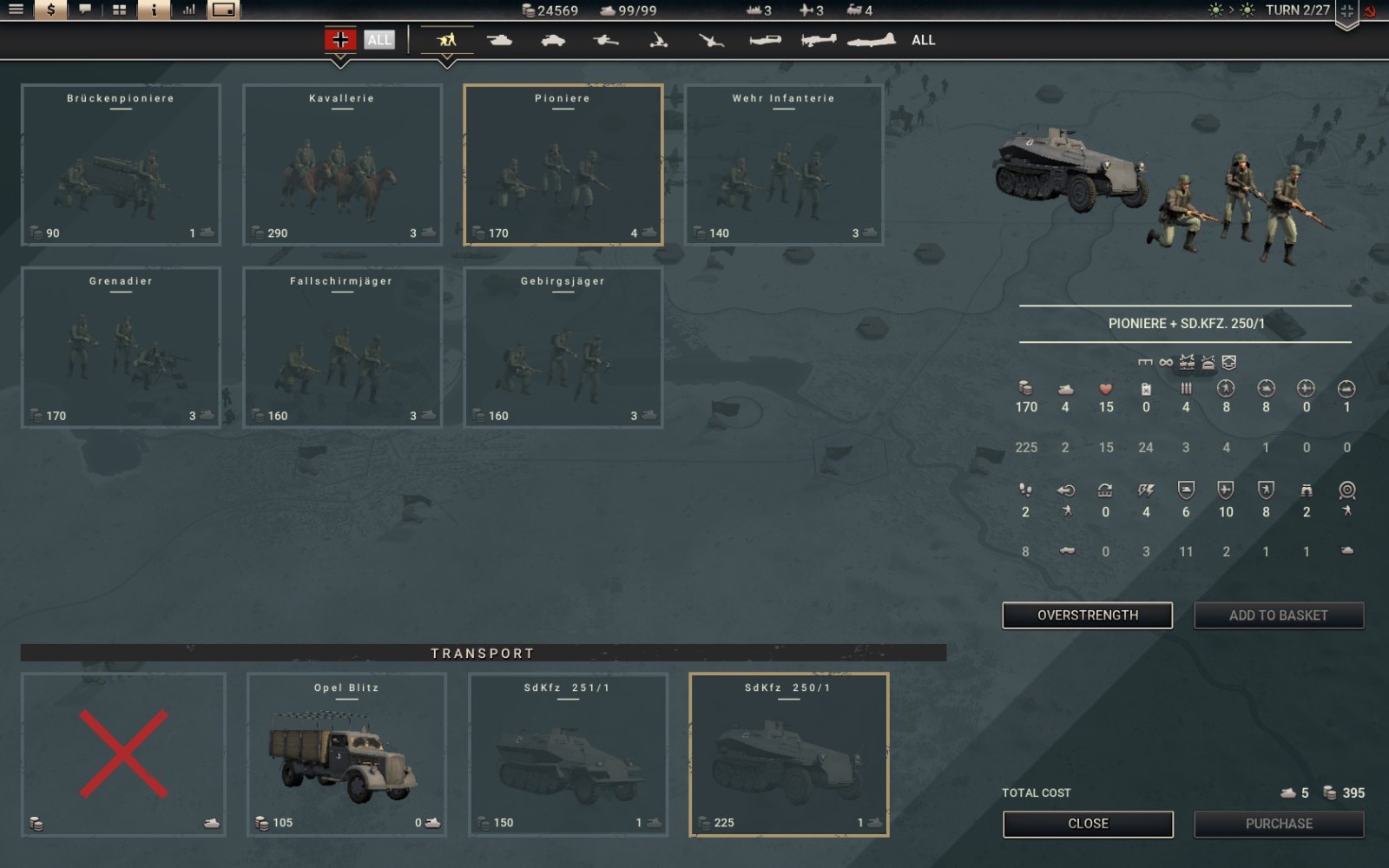Screen dimensions: 1389x868
Task: Expand the arrow below the German flag
Action: point(340,62)
